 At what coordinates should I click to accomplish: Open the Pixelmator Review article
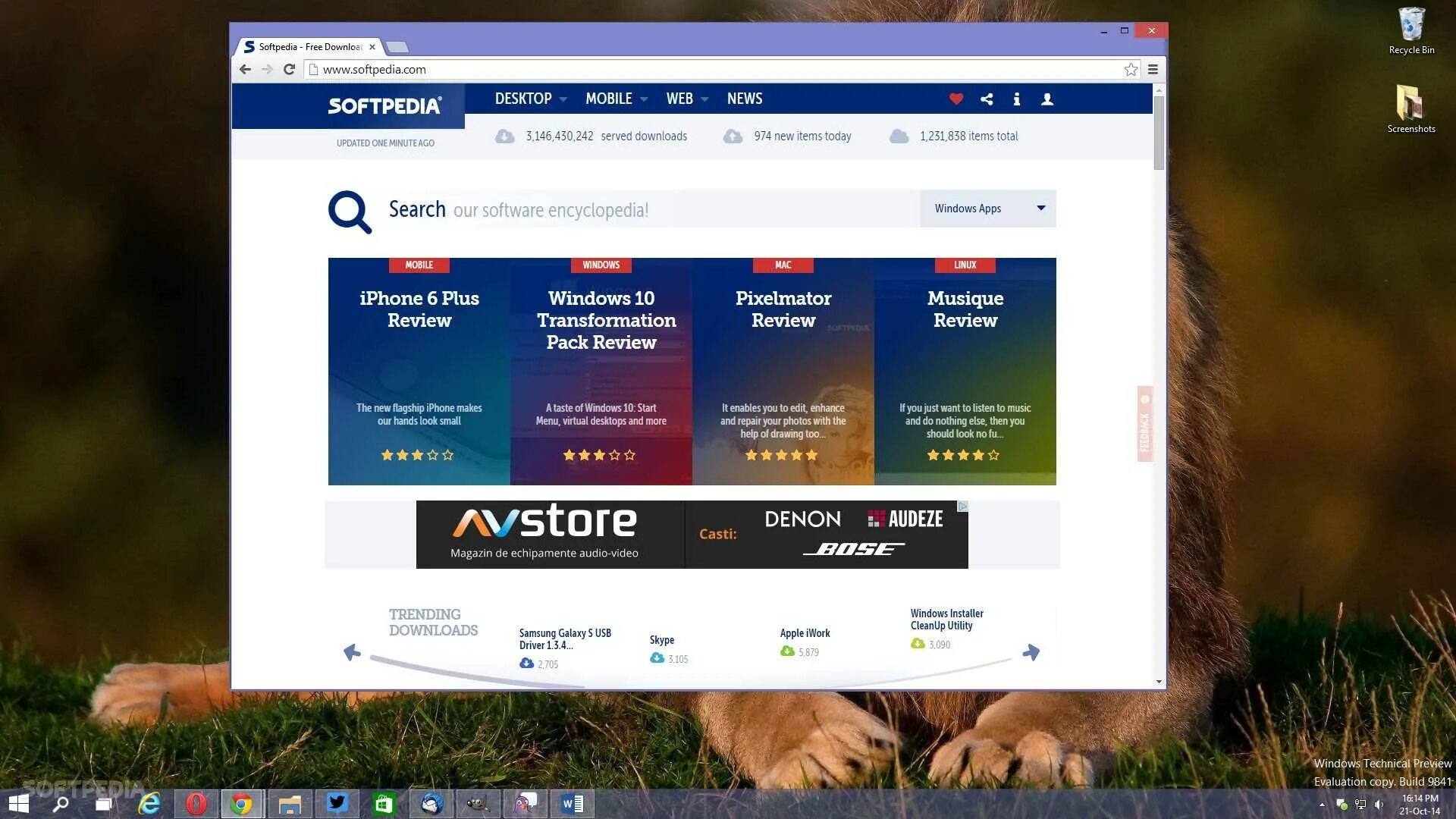pyautogui.click(x=783, y=309)
